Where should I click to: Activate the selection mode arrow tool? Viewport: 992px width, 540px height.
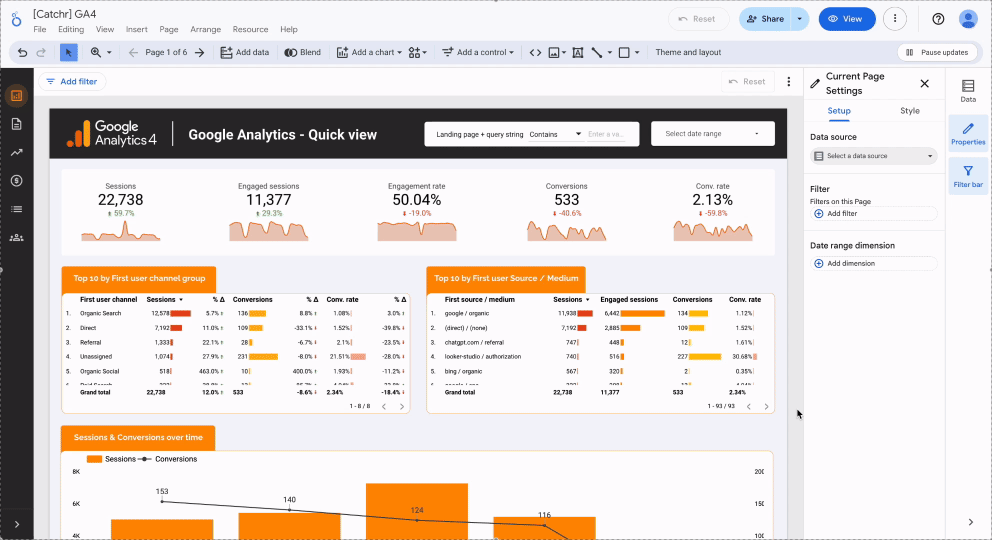click(68, 52)
